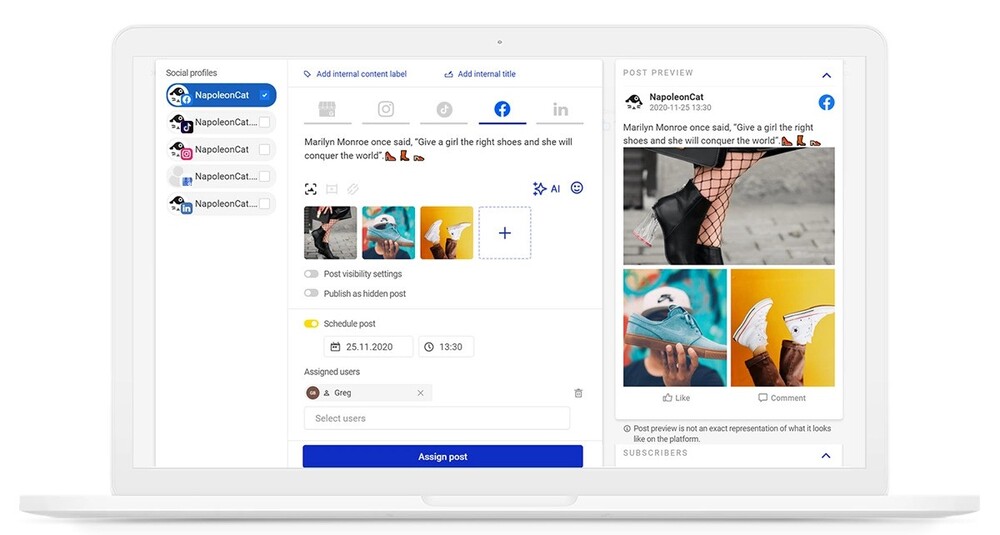
Task: Click the AI text assistant icon
Action: [x=546, y=189]
